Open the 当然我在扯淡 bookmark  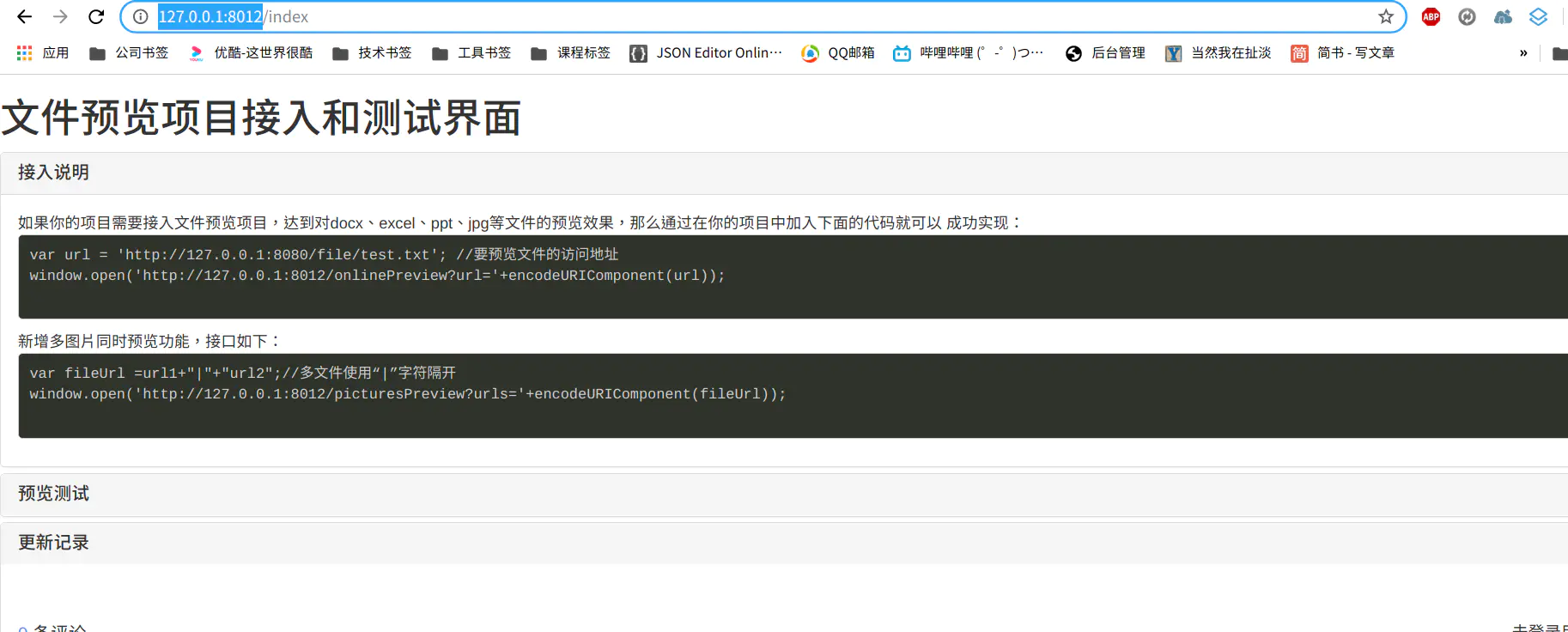(x=1218, y=53)
